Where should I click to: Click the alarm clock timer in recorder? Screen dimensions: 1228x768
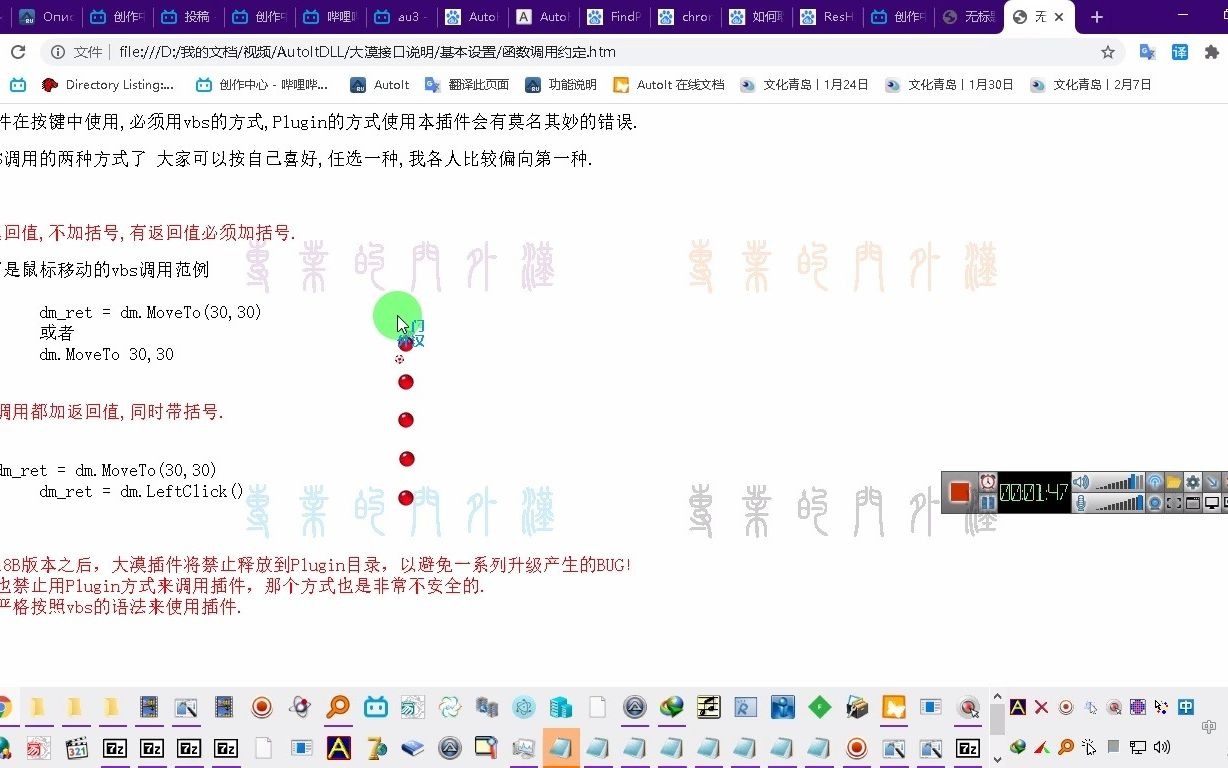(x=988, y=481)
